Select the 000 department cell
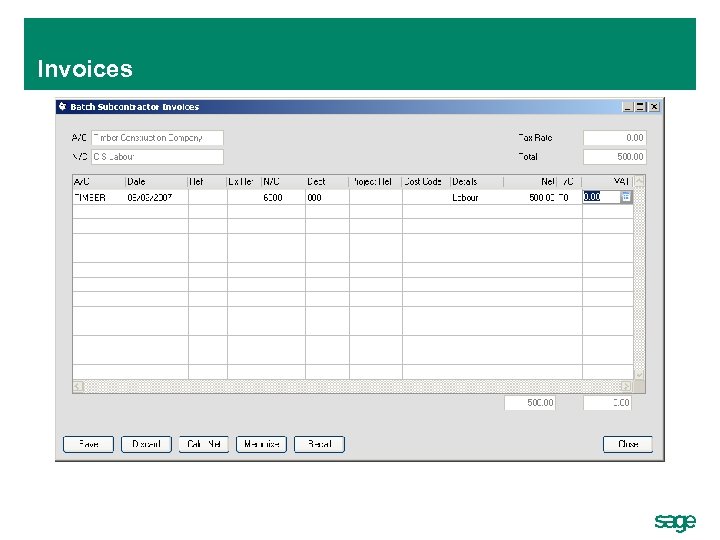 point(327,197)
